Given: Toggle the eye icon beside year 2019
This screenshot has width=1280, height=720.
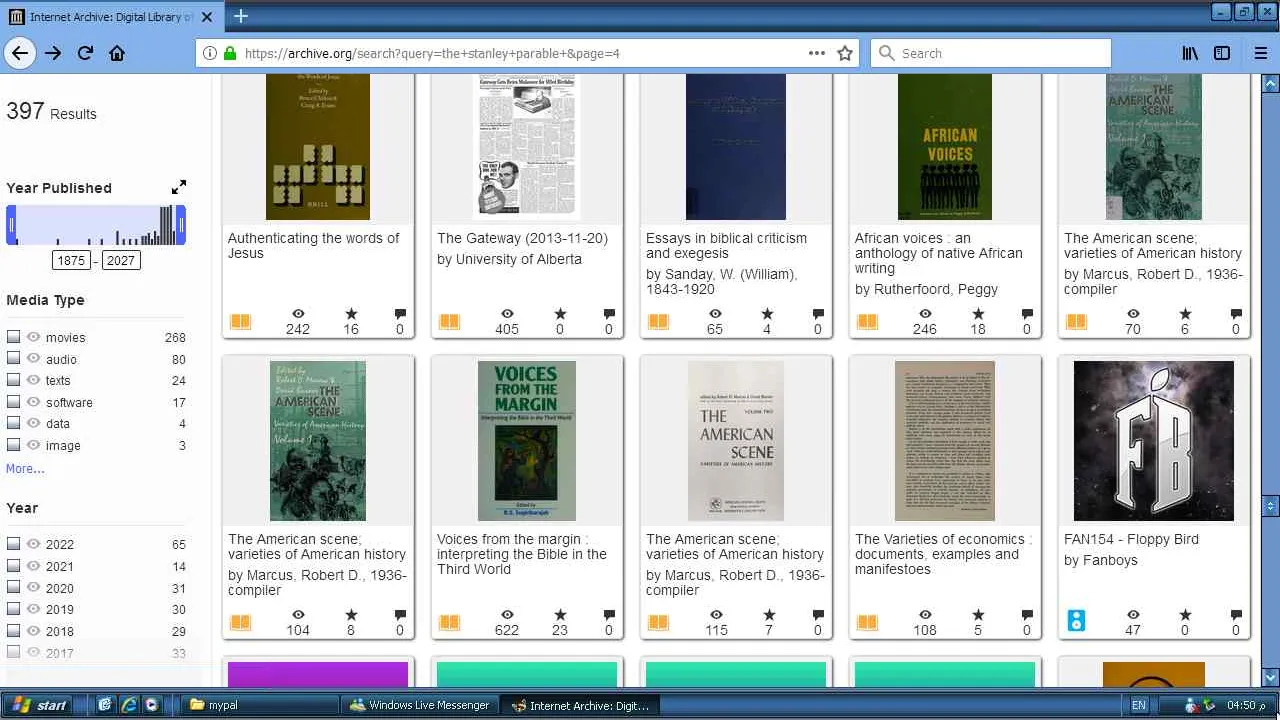Looking at the screenshot, I should tap(34, 609).
